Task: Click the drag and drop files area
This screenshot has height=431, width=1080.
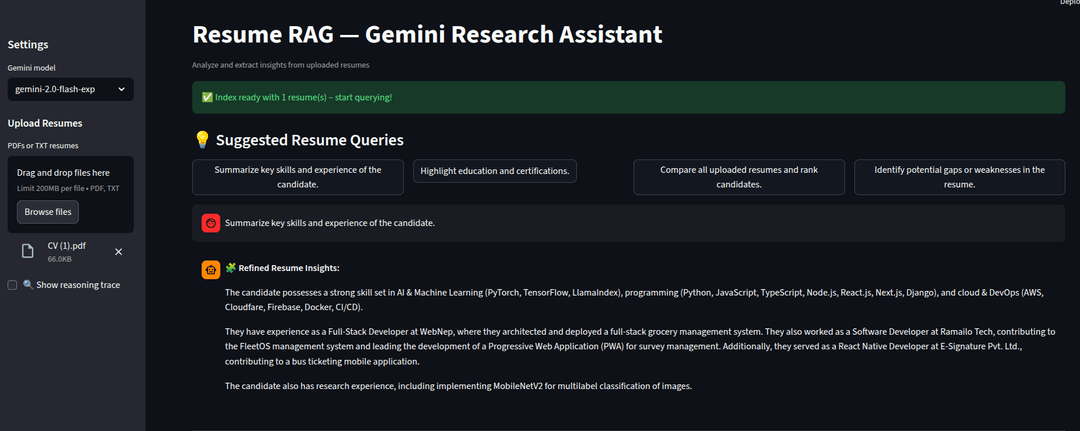Action: click(x=70, y=195)
